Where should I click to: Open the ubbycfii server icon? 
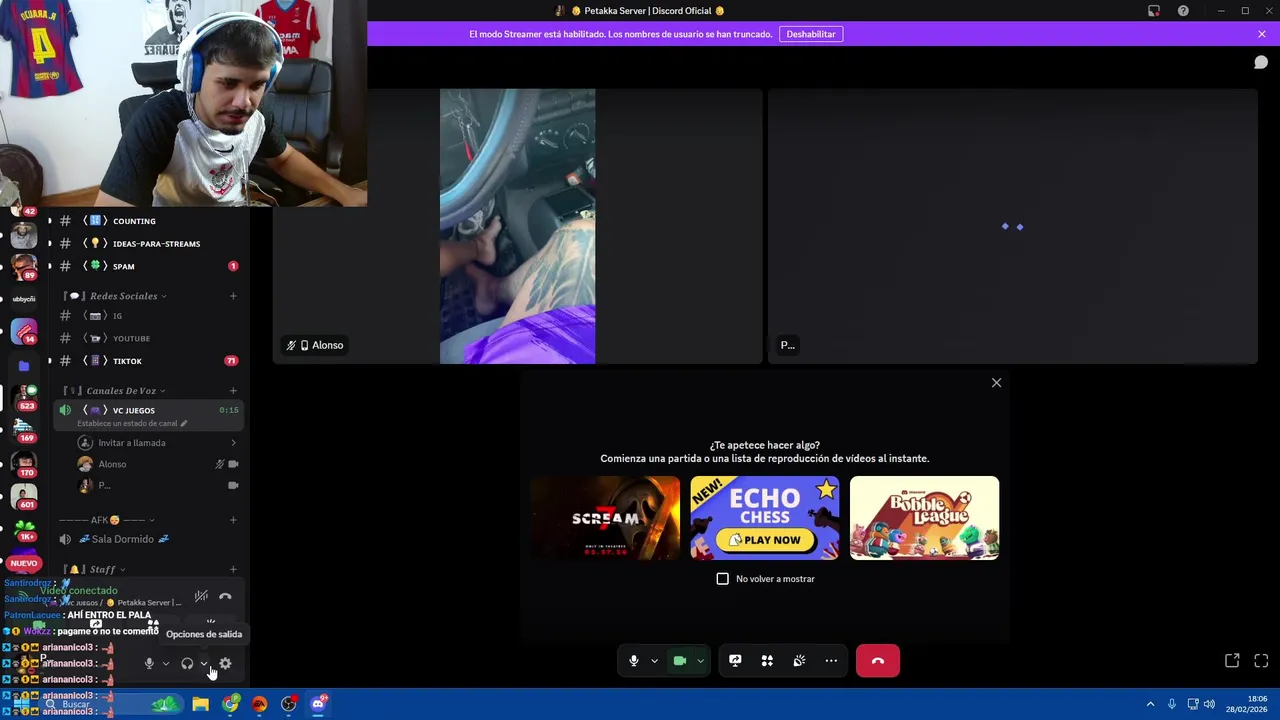[x=24, y=299]
